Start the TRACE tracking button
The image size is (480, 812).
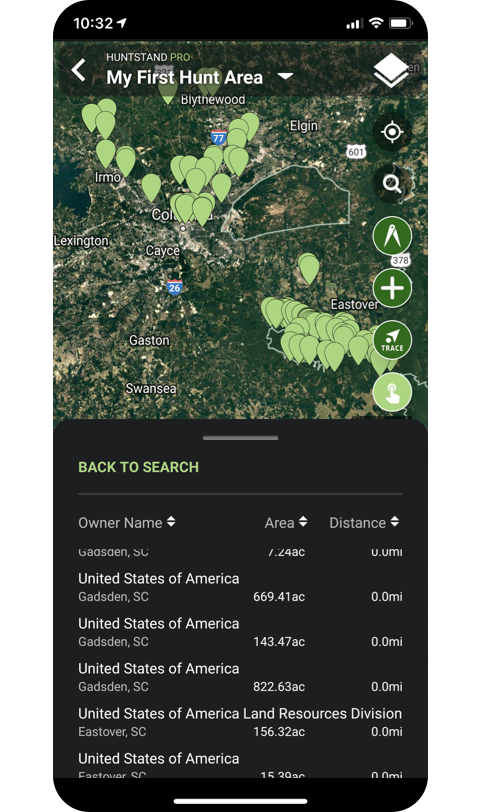tap(392, 340)
